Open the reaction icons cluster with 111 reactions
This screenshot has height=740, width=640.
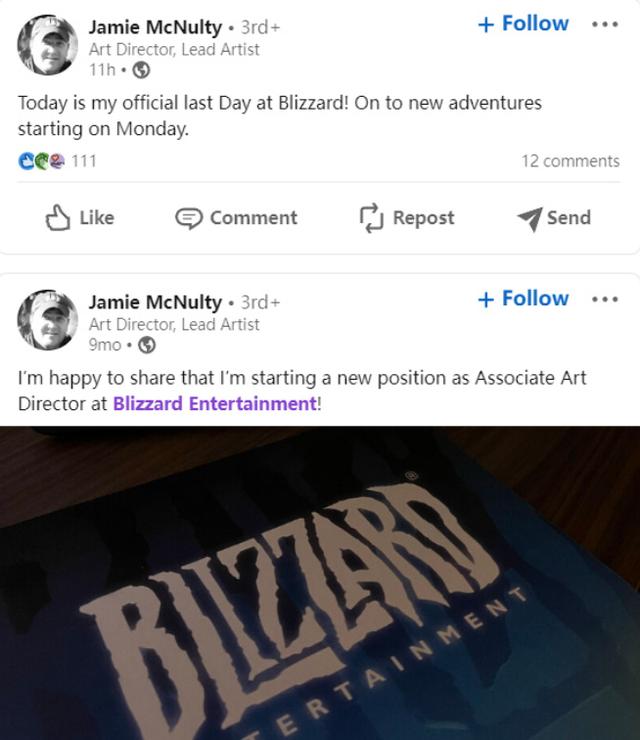point(42,161)
